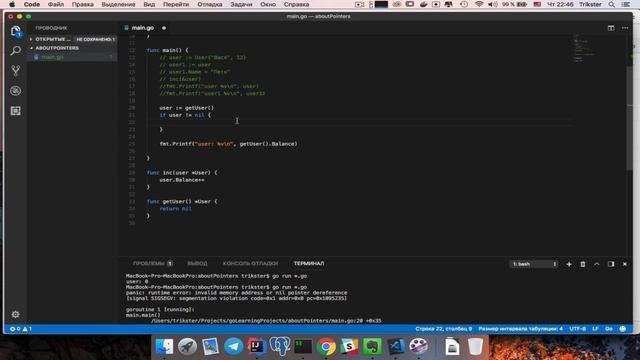
Task: Open IntelliJ IDEA from the Dock
Action: click(x=256, y=347)
